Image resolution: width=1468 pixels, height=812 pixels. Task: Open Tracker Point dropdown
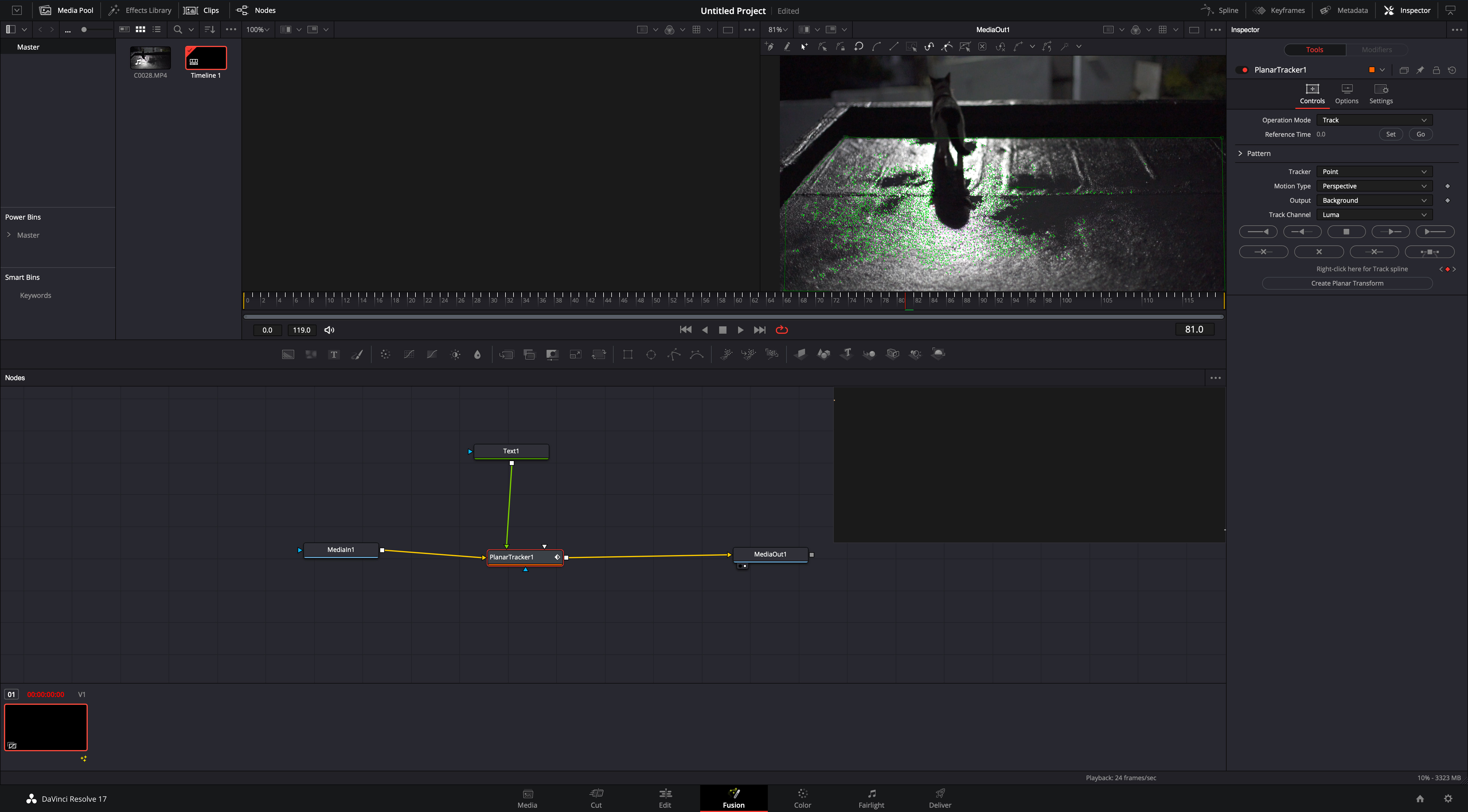pos(1375,172)
